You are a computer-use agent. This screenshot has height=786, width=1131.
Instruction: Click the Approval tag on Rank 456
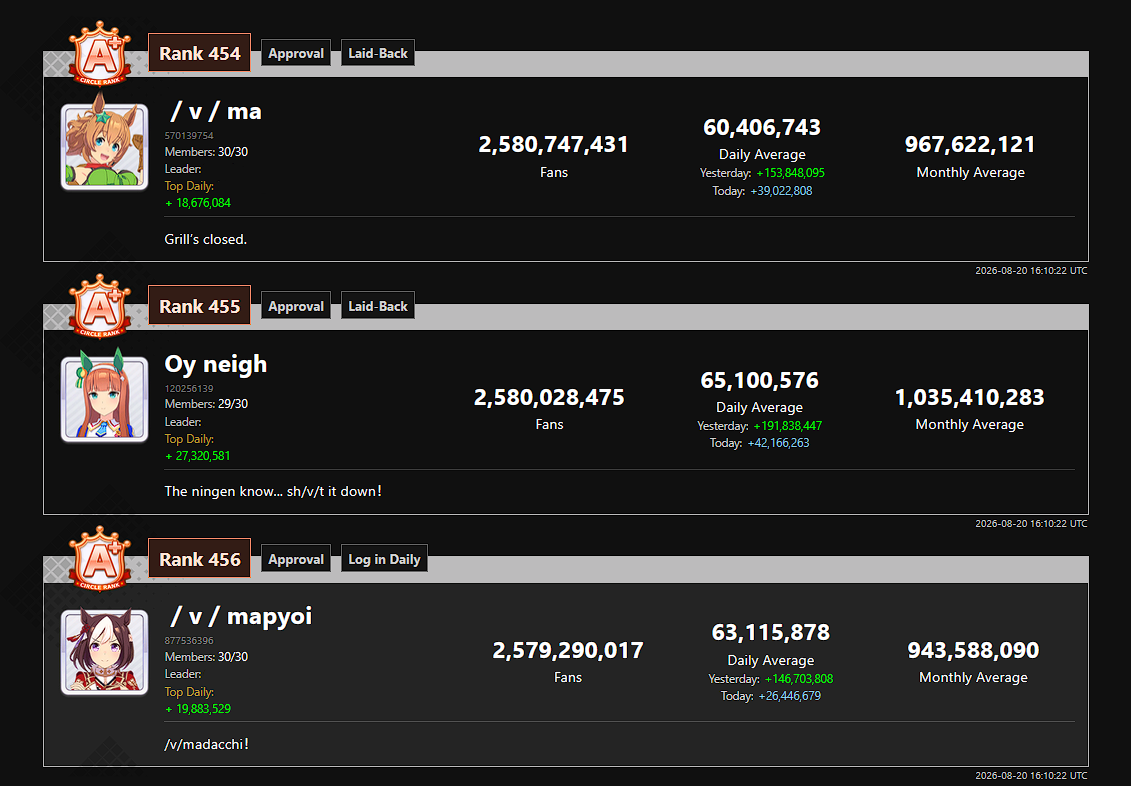pos(296,559)
